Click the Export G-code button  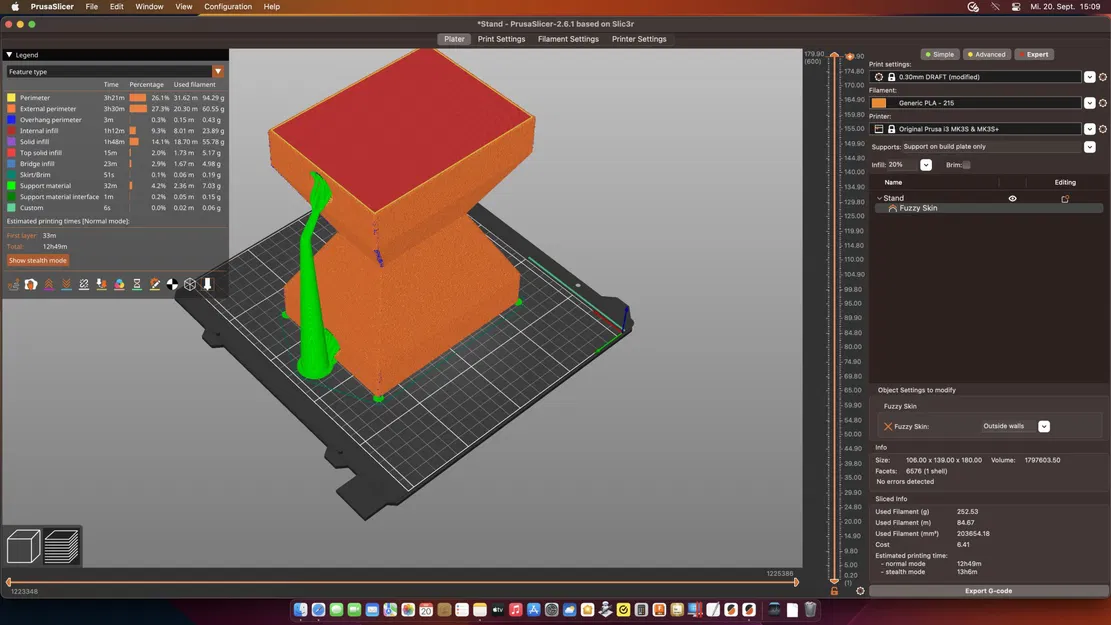(988, 591)
